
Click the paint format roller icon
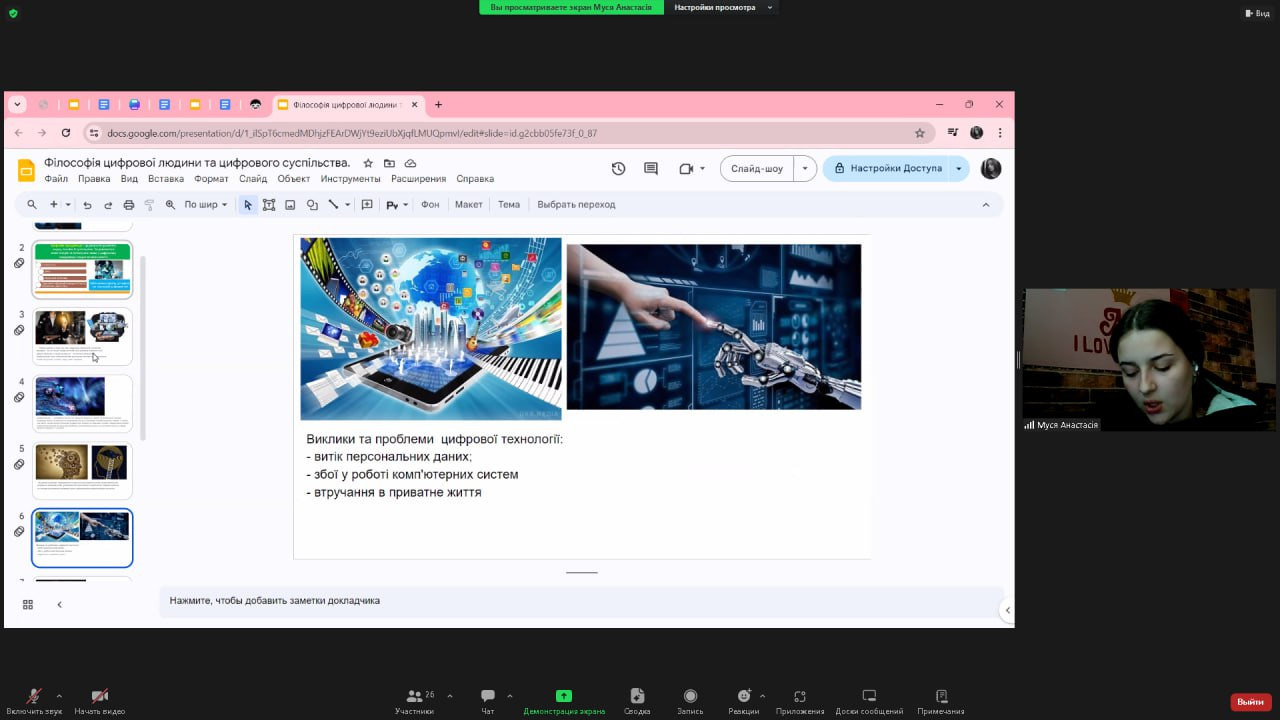[x=149, y=205]
